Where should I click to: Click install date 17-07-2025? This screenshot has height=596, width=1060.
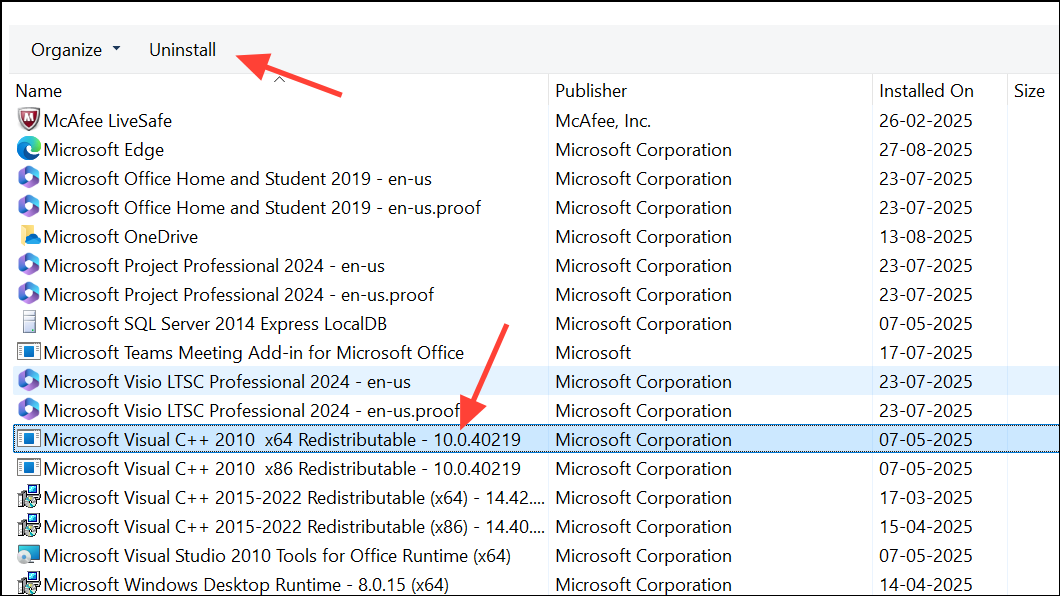(x=925, y=353)
